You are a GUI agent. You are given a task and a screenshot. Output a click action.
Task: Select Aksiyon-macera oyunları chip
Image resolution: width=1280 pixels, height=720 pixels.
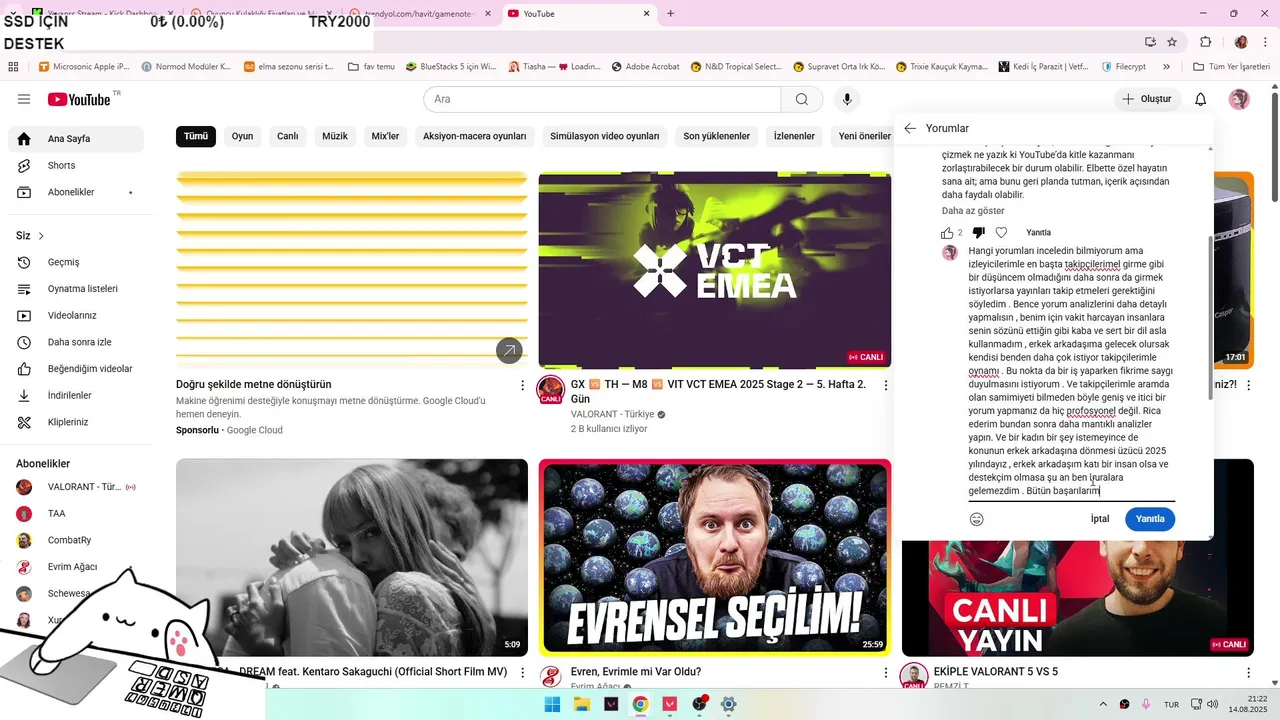pyautogui.click(x=474, y=136)
